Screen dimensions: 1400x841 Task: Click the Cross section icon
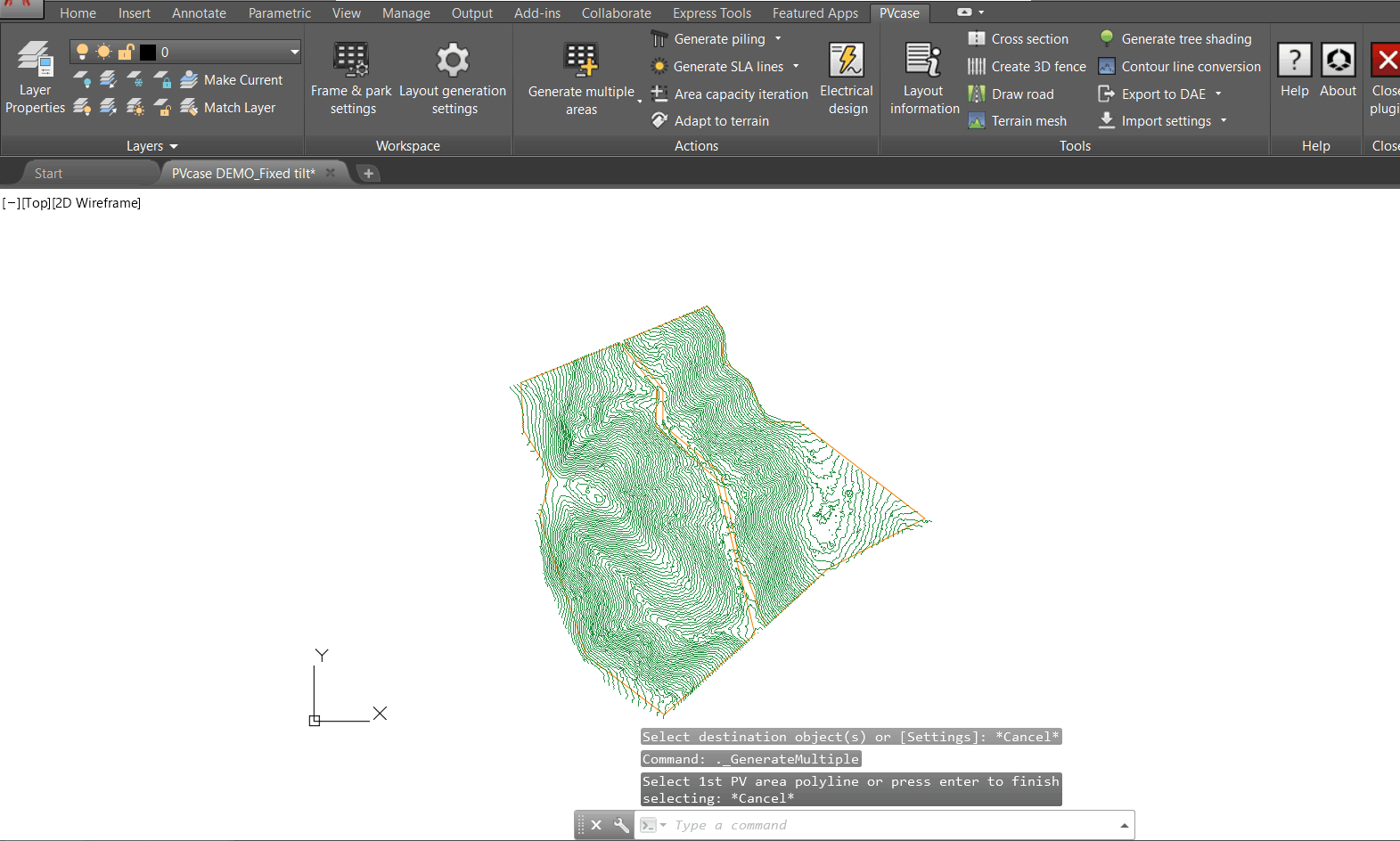pos(977,39)
